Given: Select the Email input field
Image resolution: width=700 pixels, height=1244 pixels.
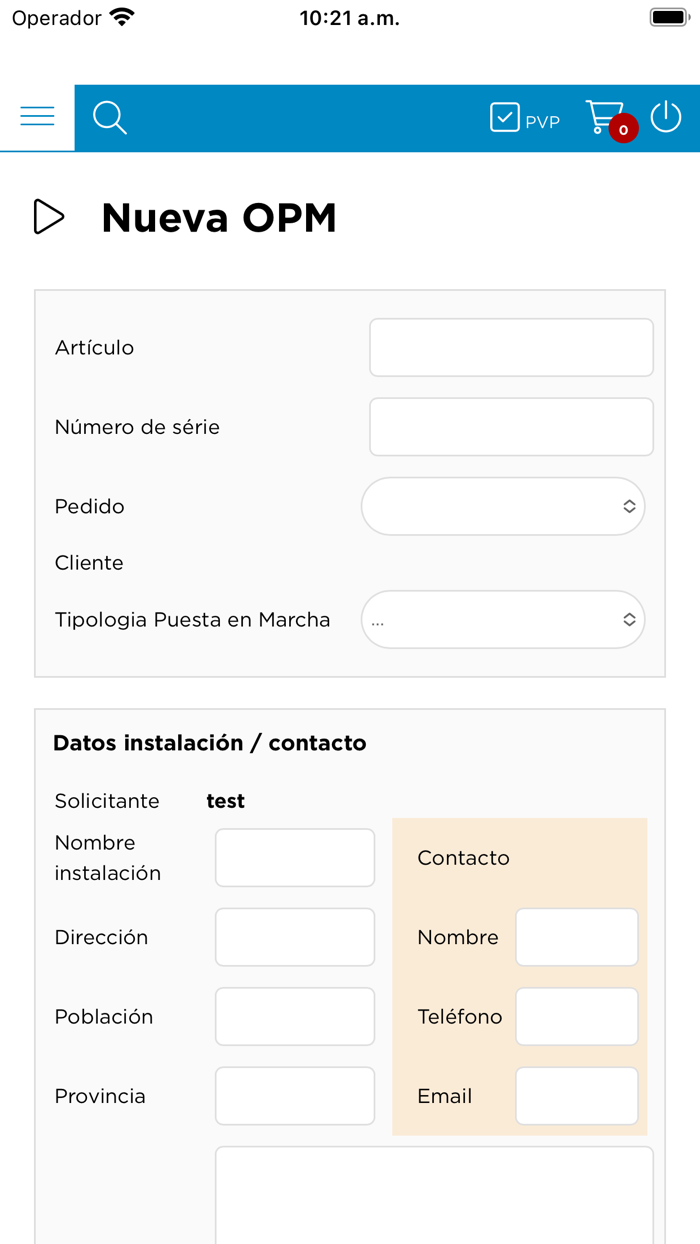Looking at the screenshot, I should click(x=577, y=1096).
